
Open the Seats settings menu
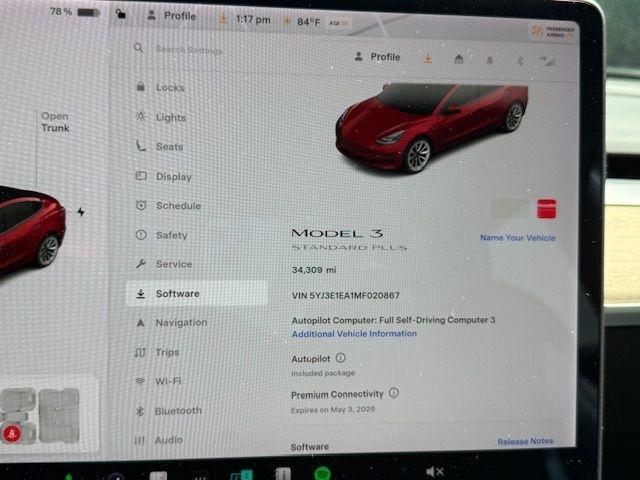click(169, 147)
